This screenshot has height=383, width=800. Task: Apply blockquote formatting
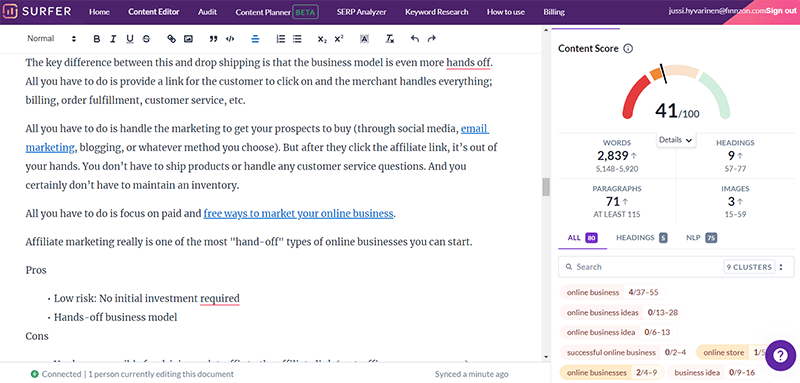point(213,39)
